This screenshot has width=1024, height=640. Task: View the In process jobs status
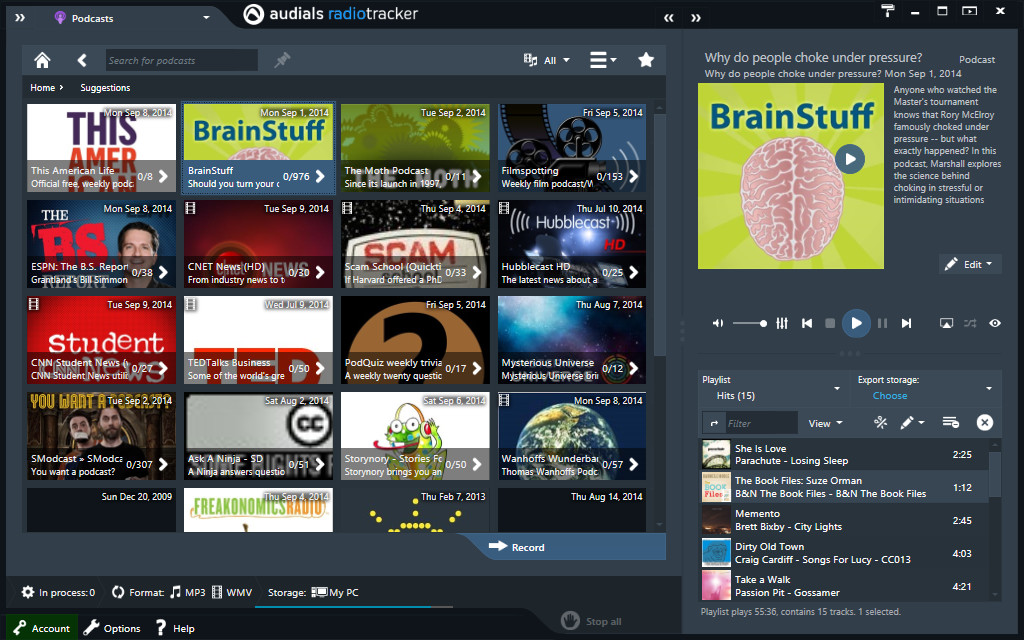click(58, 592)
